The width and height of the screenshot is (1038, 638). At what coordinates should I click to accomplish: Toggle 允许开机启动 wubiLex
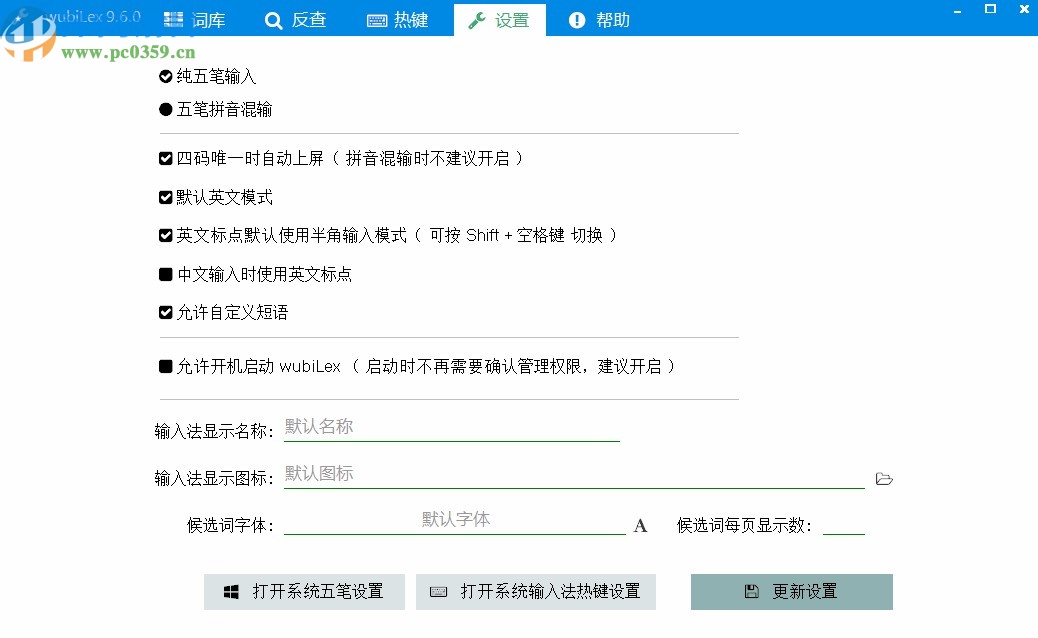click(x=165, y=366)
